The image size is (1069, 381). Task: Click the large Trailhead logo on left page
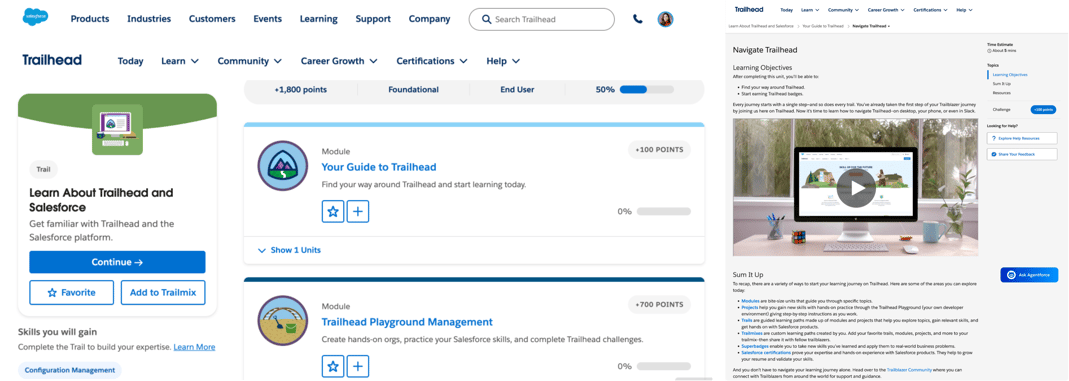[52, 60]
